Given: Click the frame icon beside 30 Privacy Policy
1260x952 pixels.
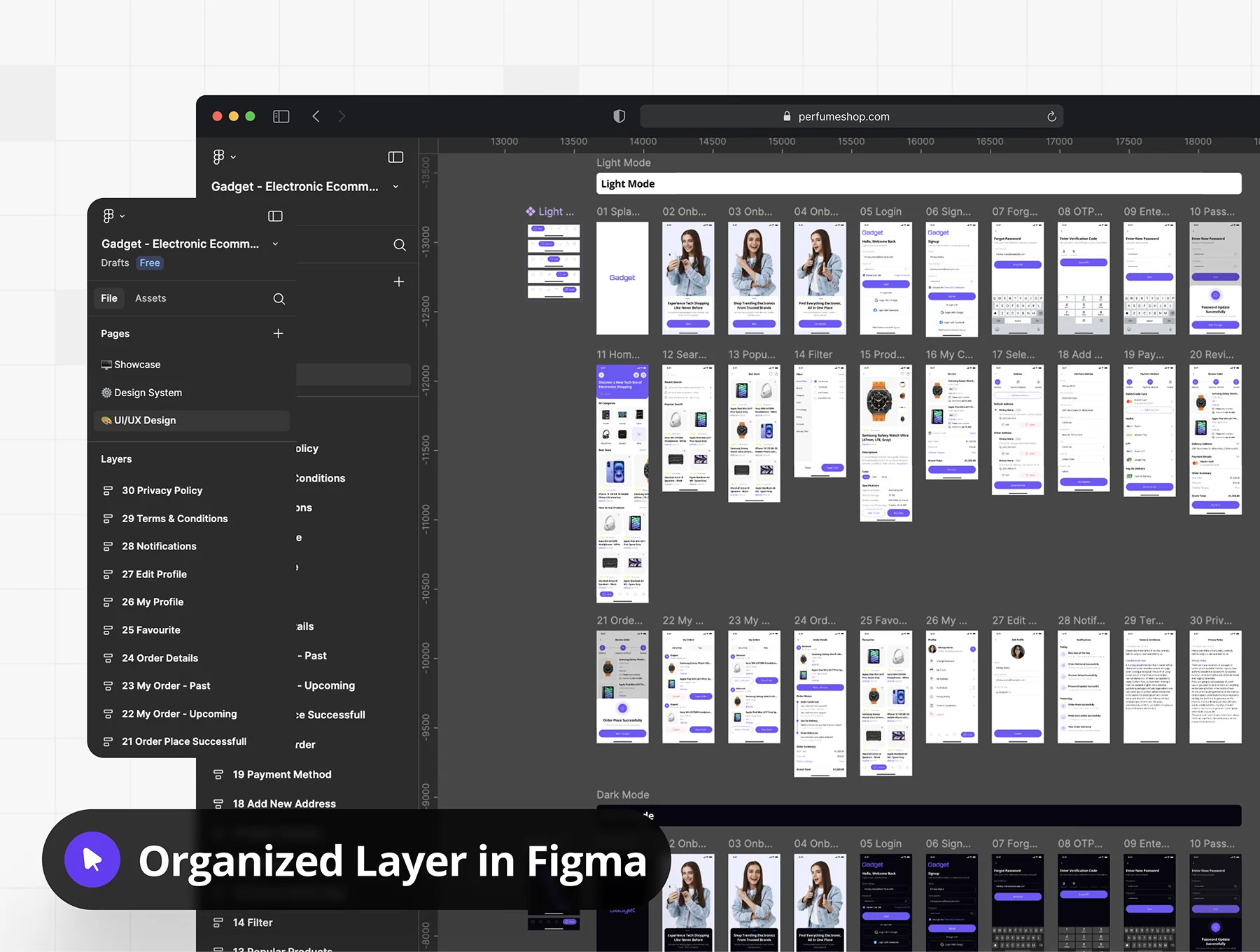Looking at the screenshot, I should click(x=108, y=491).
